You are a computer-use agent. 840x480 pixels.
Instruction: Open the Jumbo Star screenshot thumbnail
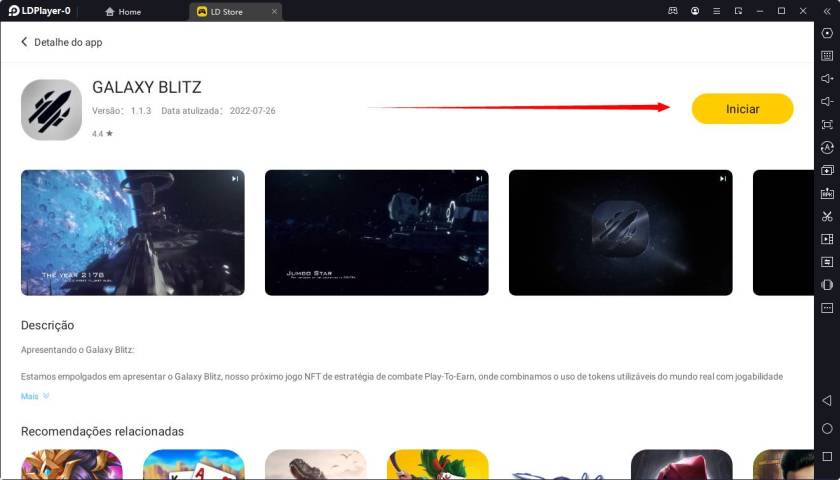click(x=376, y=232)
